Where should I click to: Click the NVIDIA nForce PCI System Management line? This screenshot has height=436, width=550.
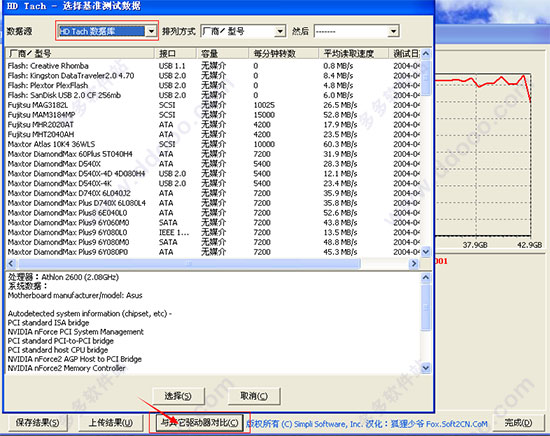click(75, 332)
